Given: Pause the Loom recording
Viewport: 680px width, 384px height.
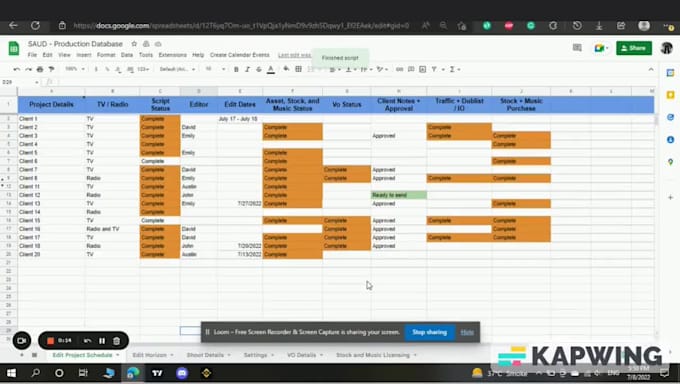Looking at the screenshot, I should tap(102, 341).
